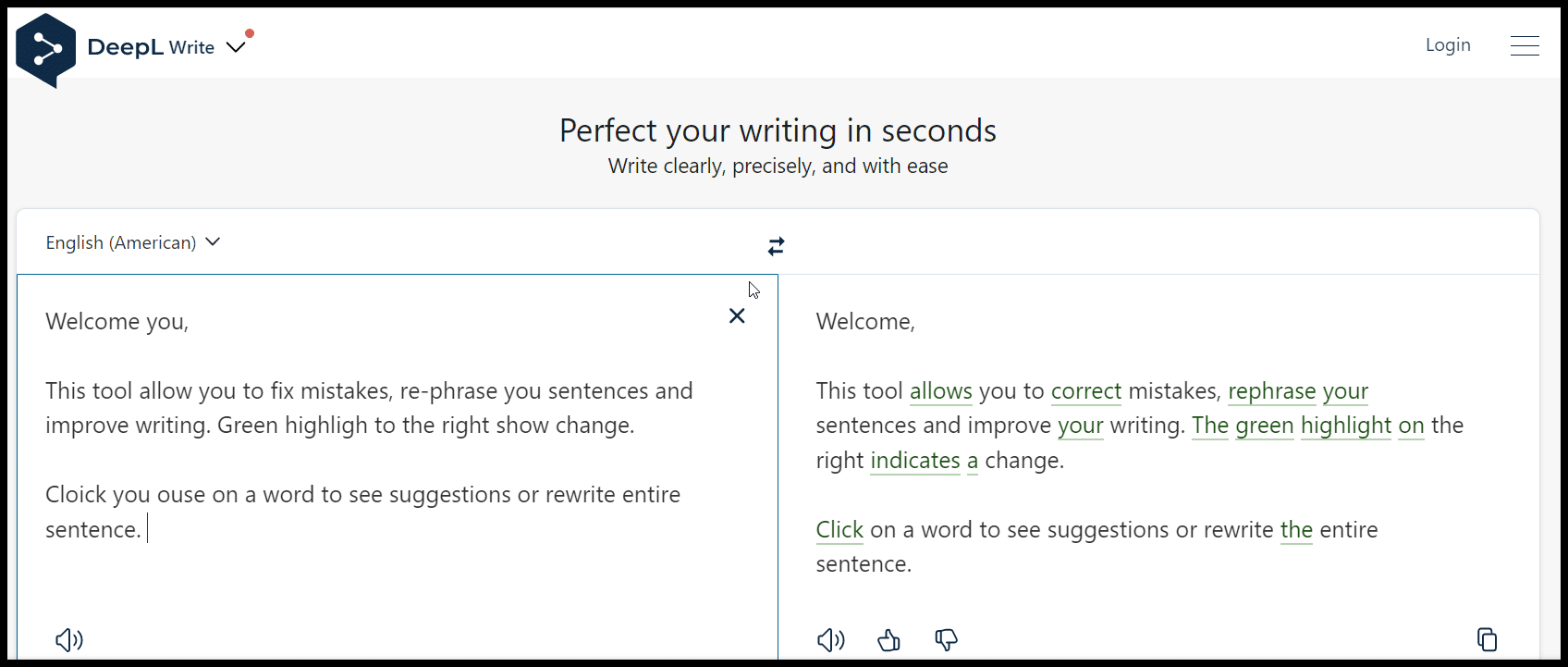Click the swap texts arrows icon

pos(776,246)
